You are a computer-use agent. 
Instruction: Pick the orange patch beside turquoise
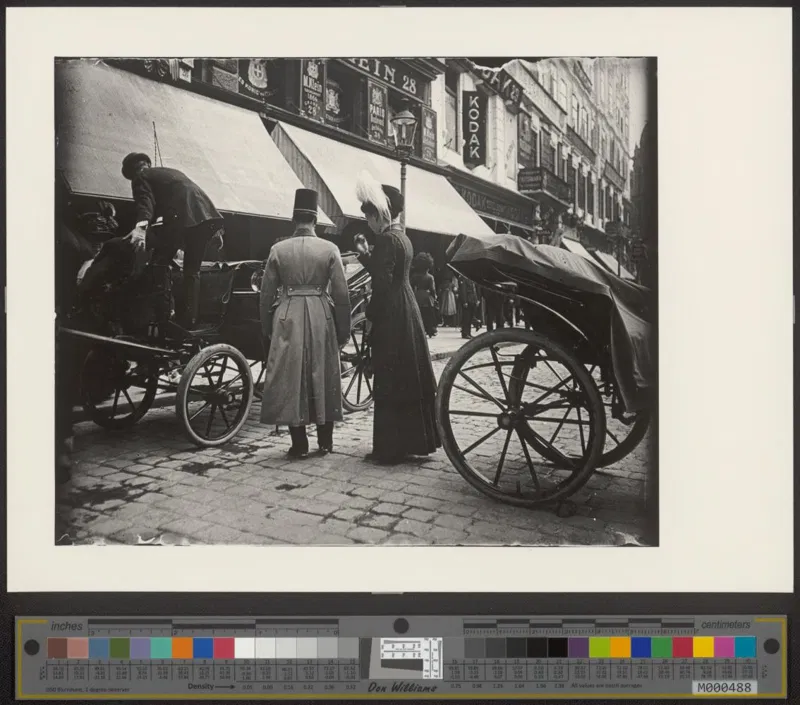tap(182, 648)
